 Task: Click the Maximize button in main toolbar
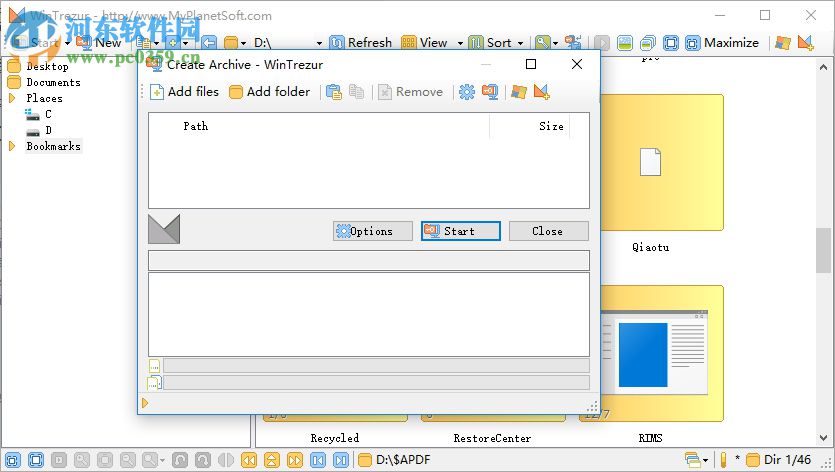coord(722,43)
